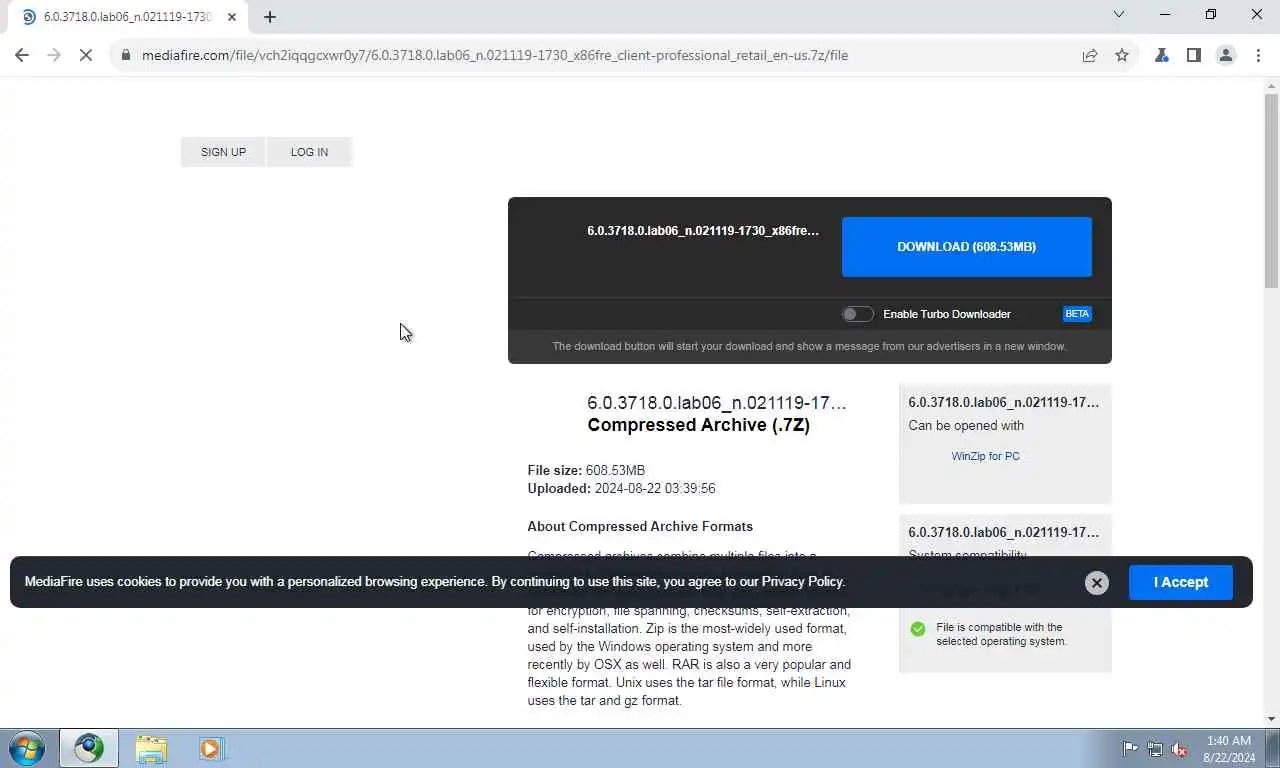This screenshot has height=768, width=1280.
Task: Go back with the browser back arrow
Action: [x=22, y=55]
